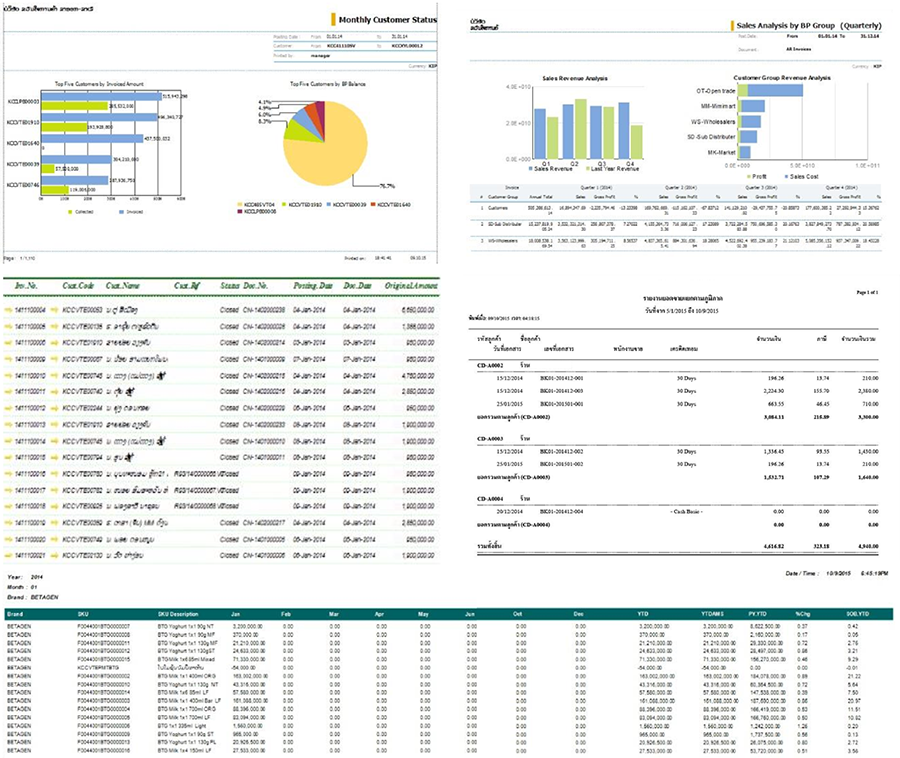Select the Posting.Date column header
The height and width of the screenshot is (758, 900).
pos(313,286)
